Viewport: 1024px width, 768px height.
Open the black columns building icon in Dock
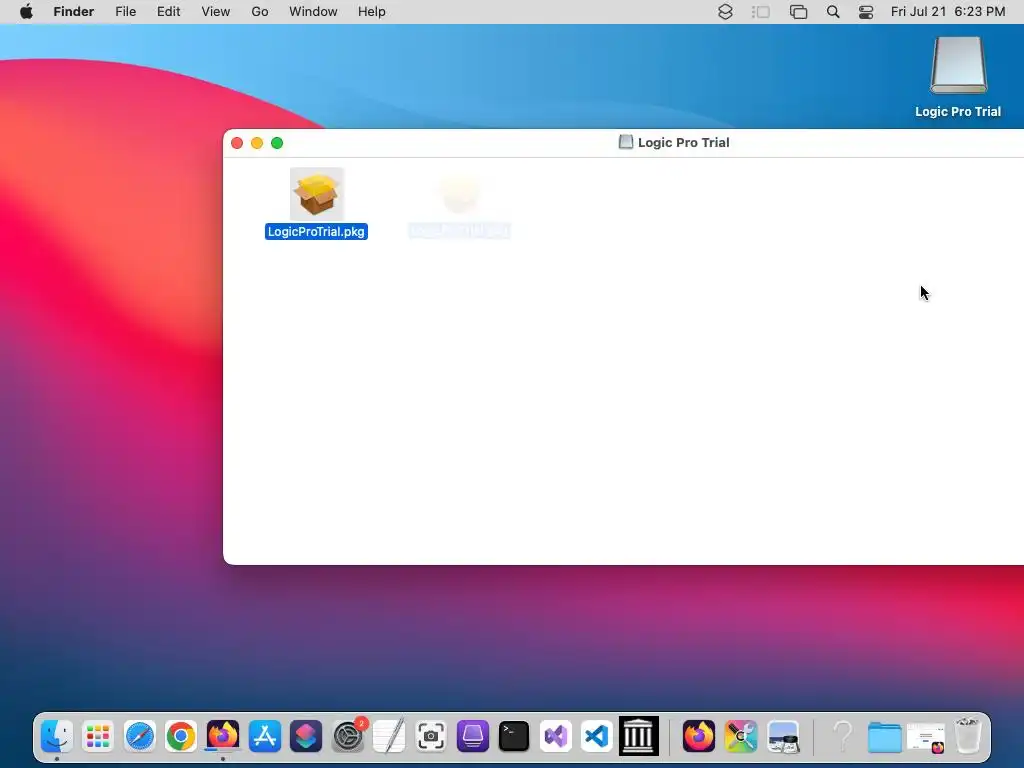pos(639,737)
